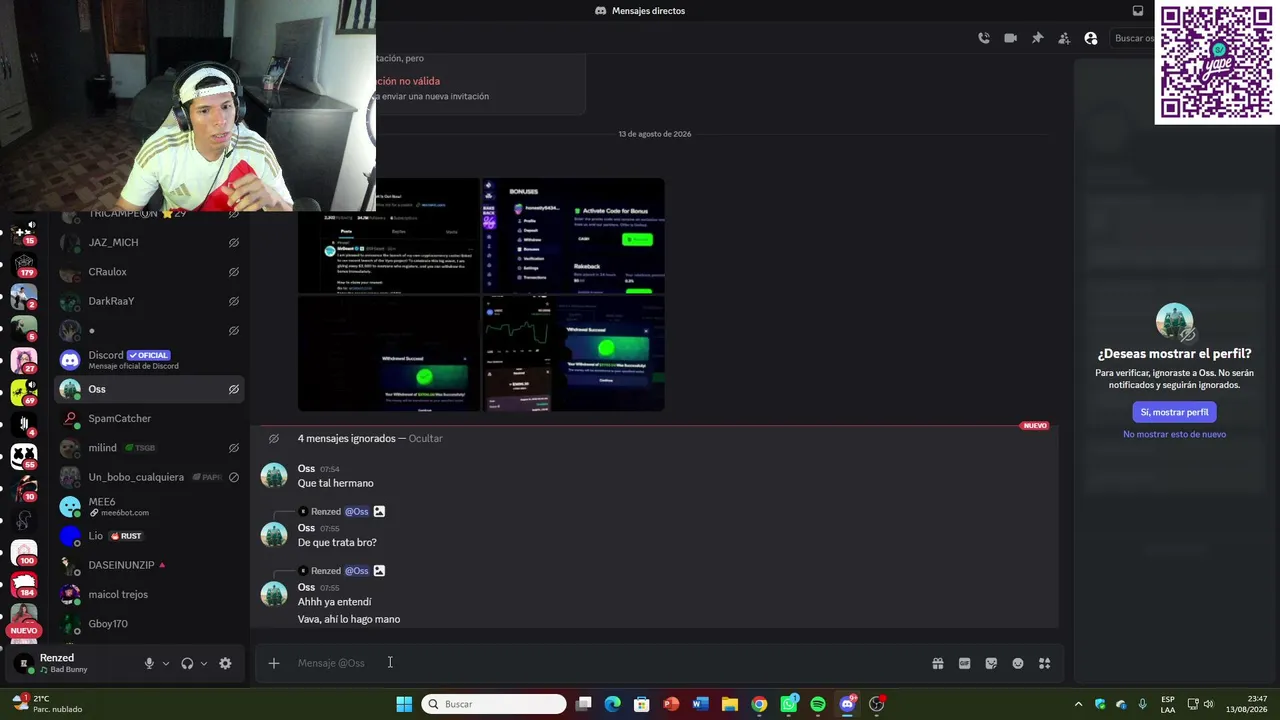Click 'No mostrar esto de nuevo' link
1280x720 pixels.
click(1174, 434)
